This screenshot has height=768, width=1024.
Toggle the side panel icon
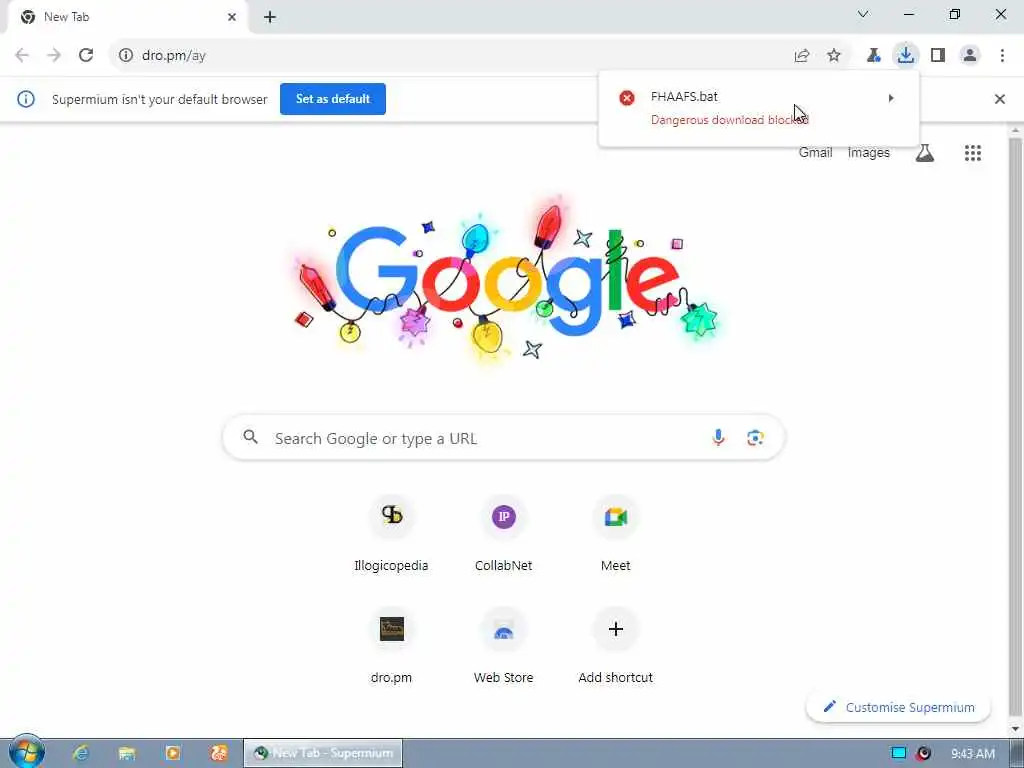[x=938, y=56]
